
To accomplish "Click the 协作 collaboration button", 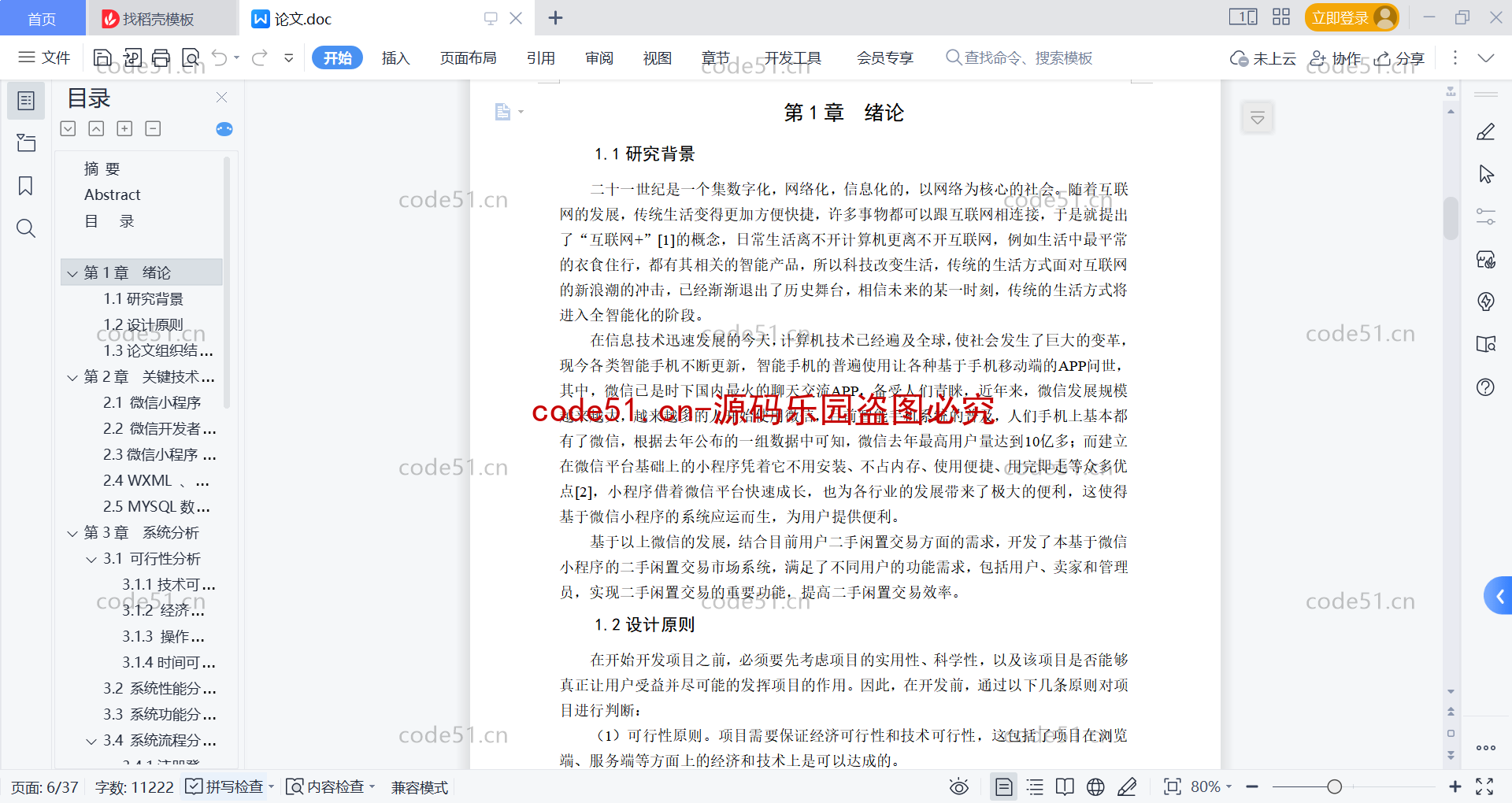I will (x=1335, y=58).
